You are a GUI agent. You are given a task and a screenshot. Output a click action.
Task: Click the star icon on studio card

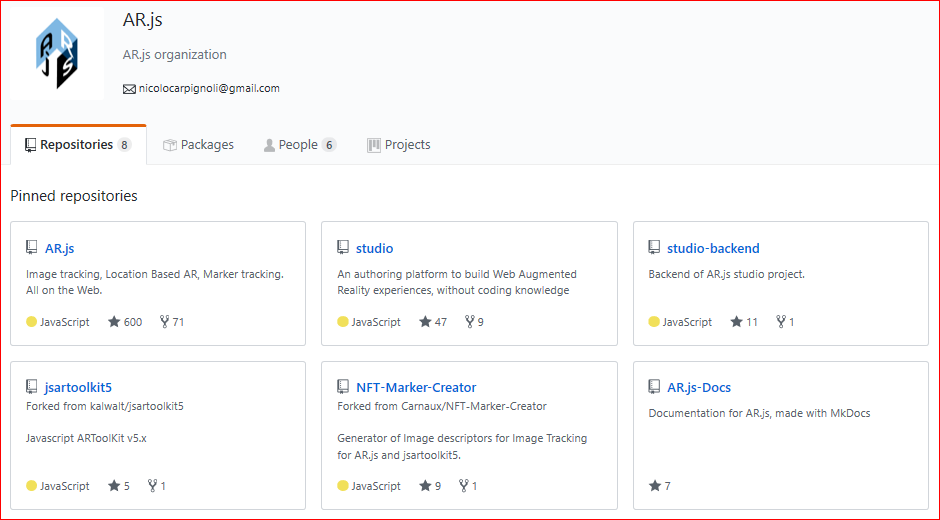[425, 322]
